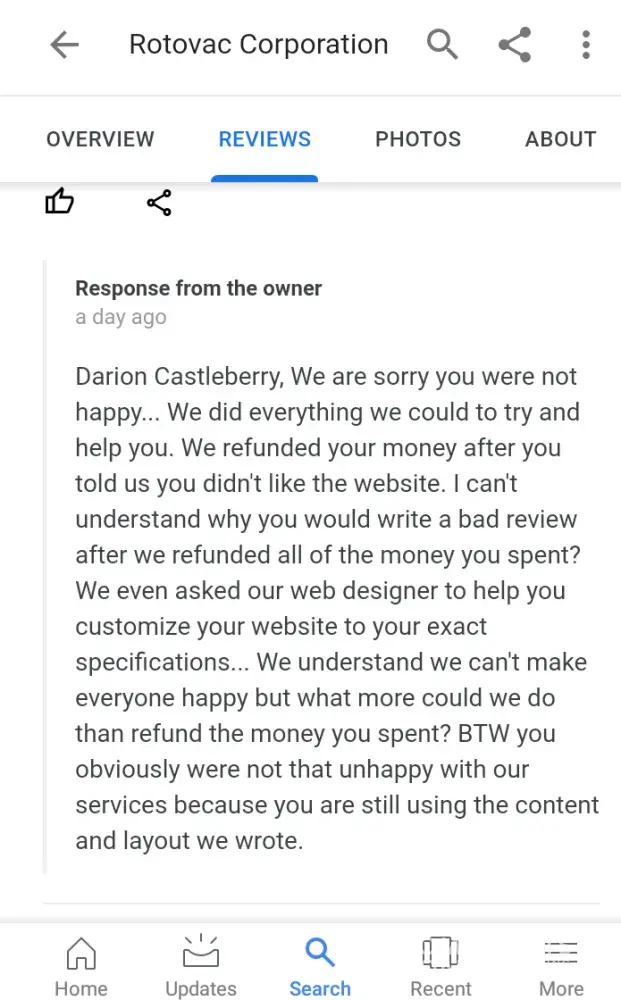Expand the More menu in bottom bar

[x=561, y=953]
